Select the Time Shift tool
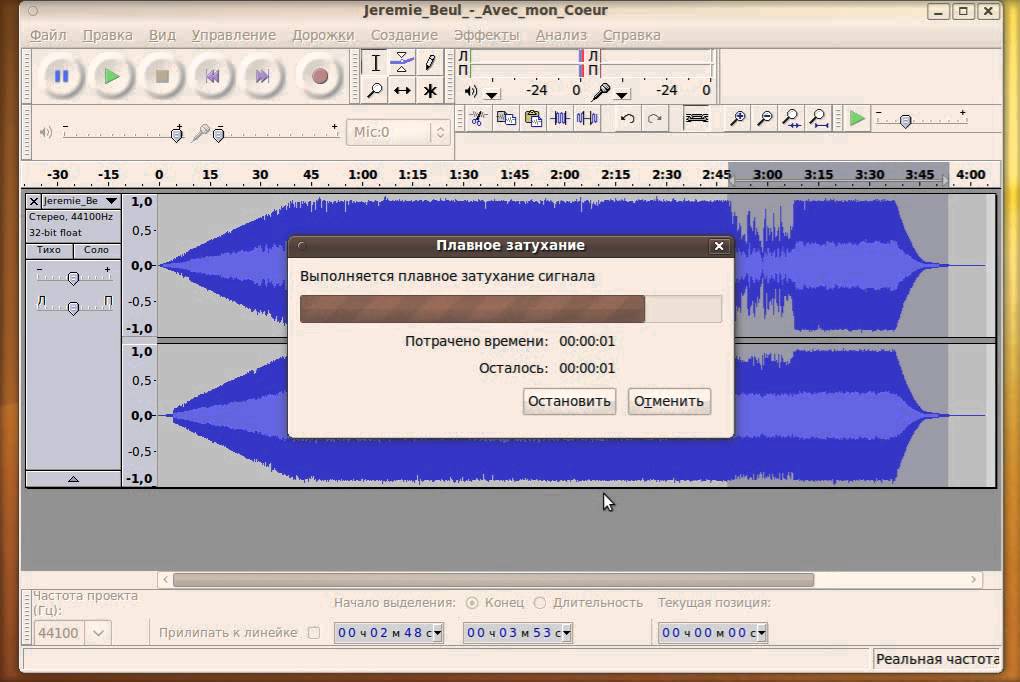The height and width of the screenshot is (682, 1020). (x=402, y=90)
